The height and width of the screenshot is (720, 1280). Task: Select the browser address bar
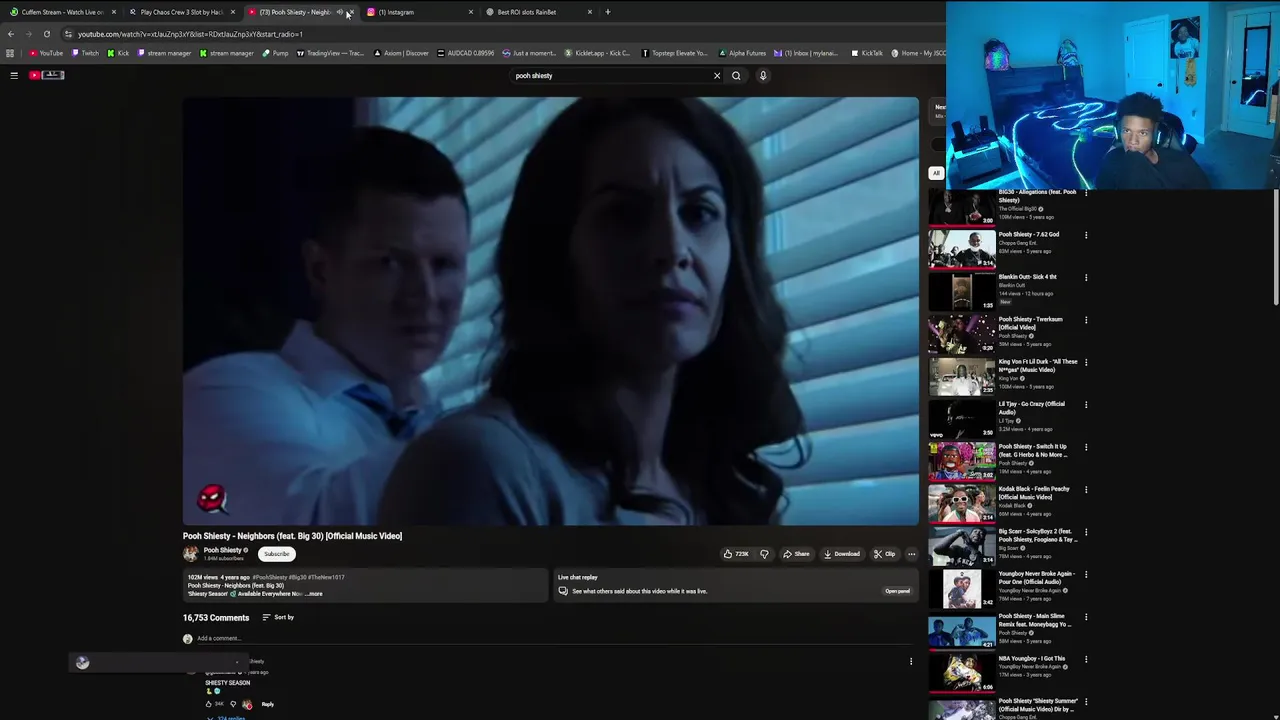500,34
